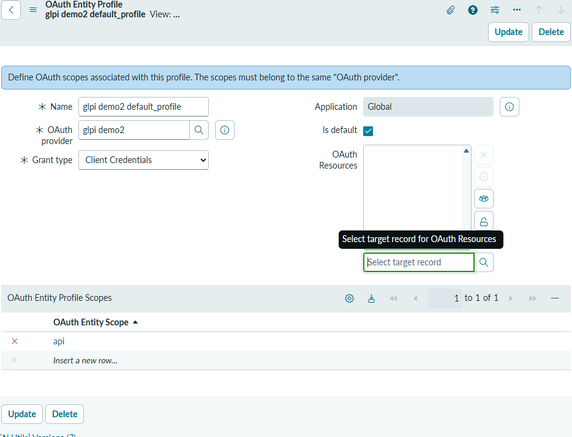
Task: Go back using the header back arrow
Action: (x=11, y=10)
